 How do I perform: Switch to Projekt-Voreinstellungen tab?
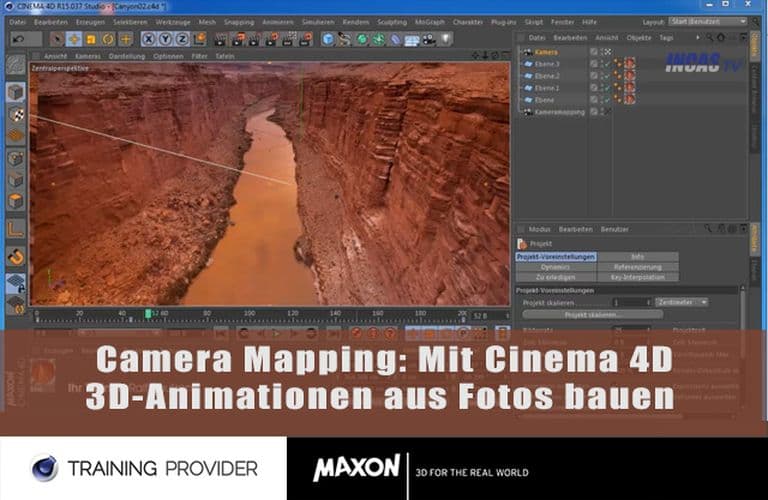pos(556,257)
